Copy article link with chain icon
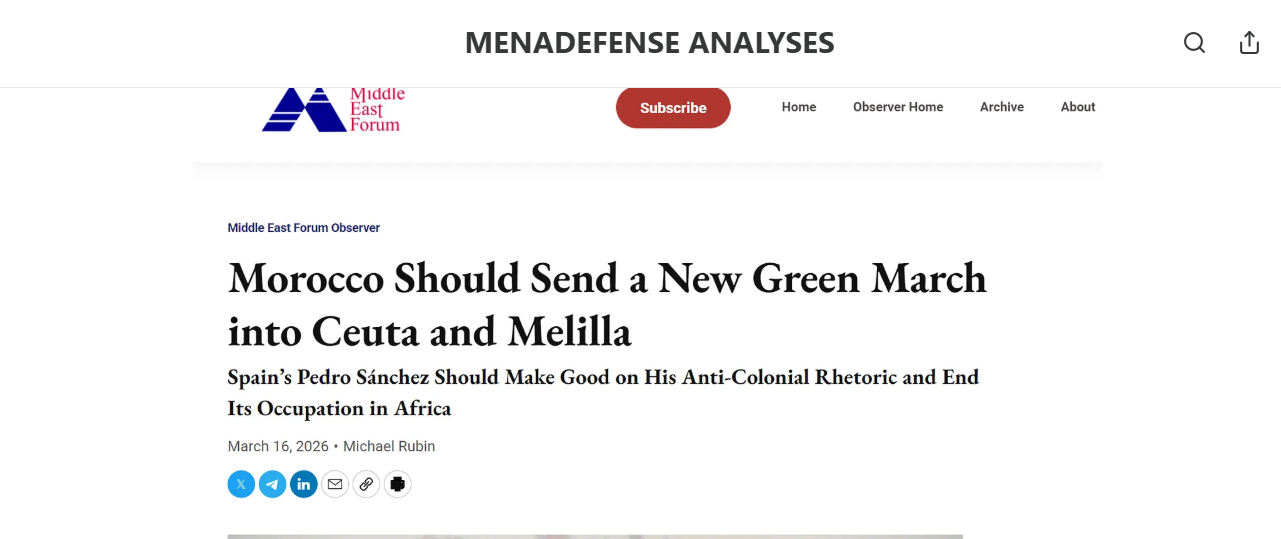Screen dimensions: 1281x539 366,484
